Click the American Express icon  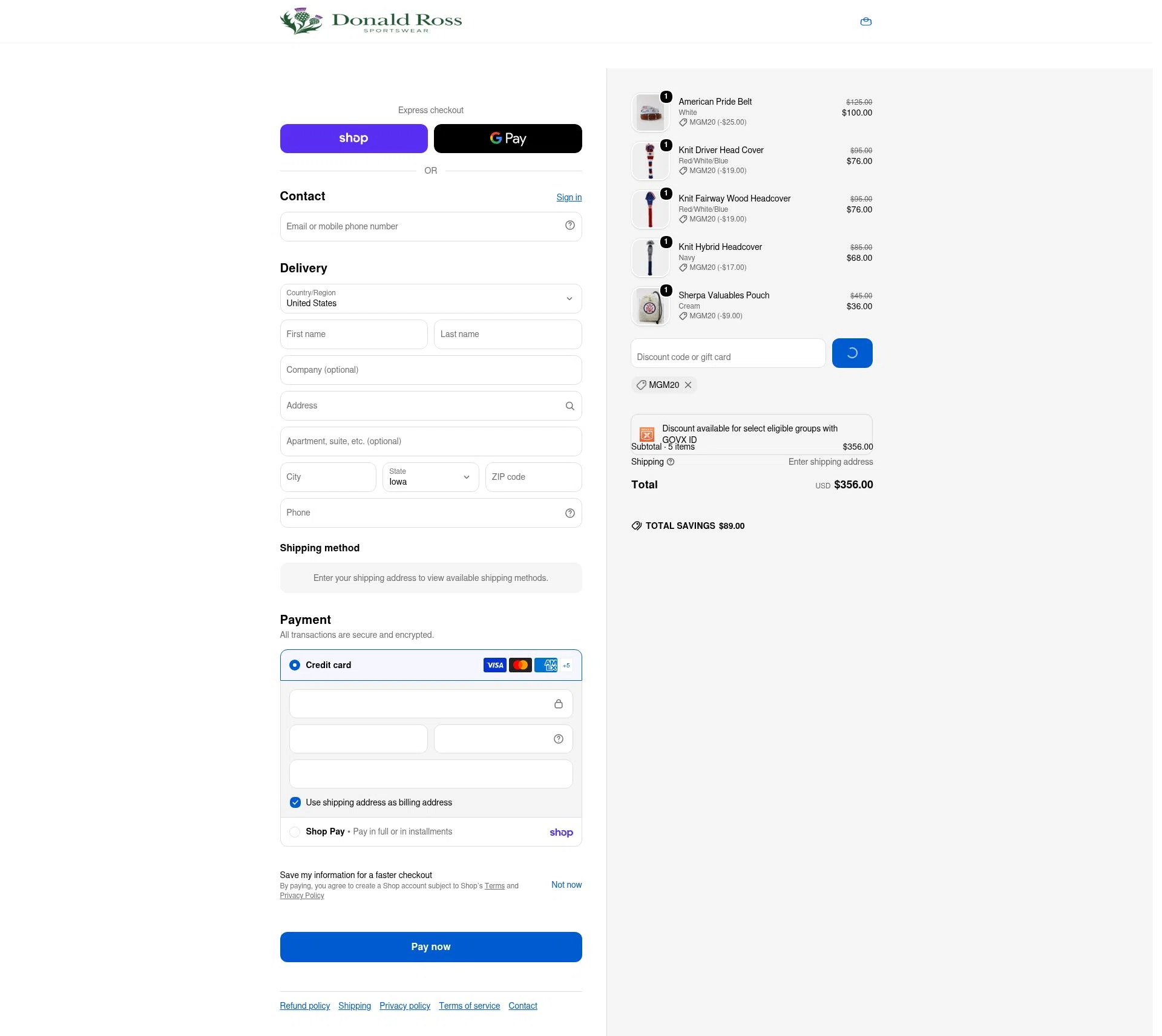tap(546, 665)
